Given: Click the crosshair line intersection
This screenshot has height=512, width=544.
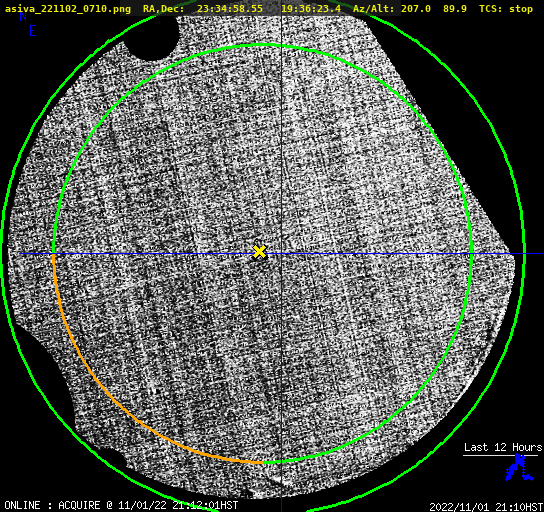Looking at the screenshot, I should pos(281,254).
